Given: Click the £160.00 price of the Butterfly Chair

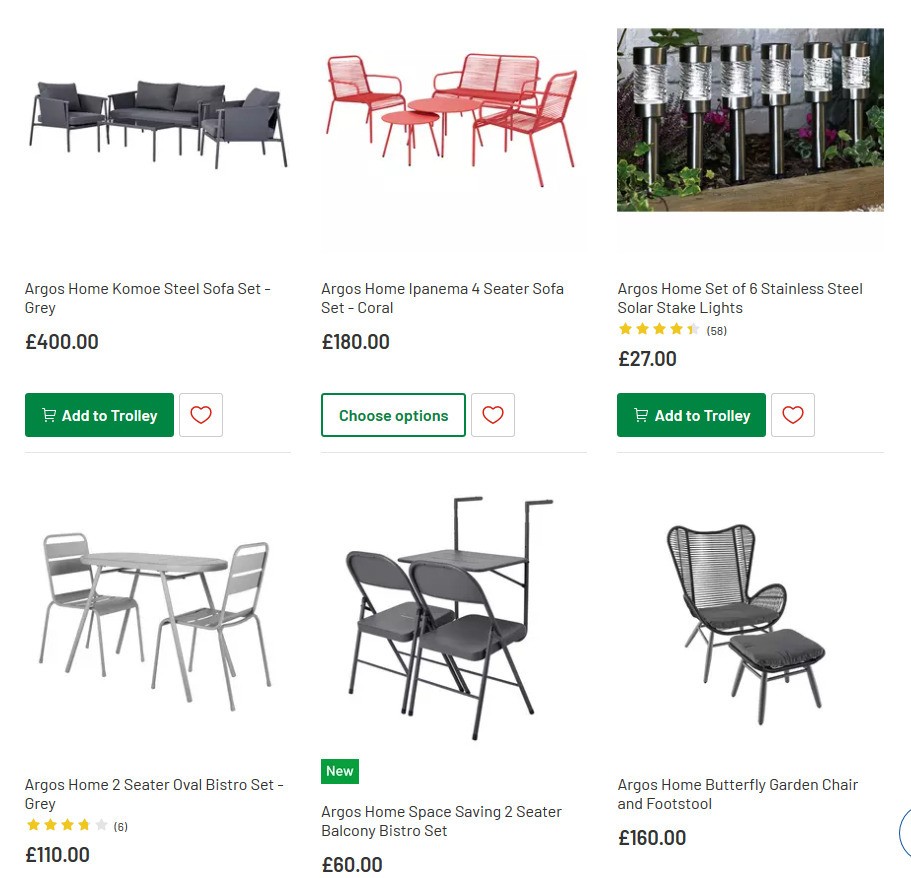Looking at the screenshot, I should tap(651, 837).
